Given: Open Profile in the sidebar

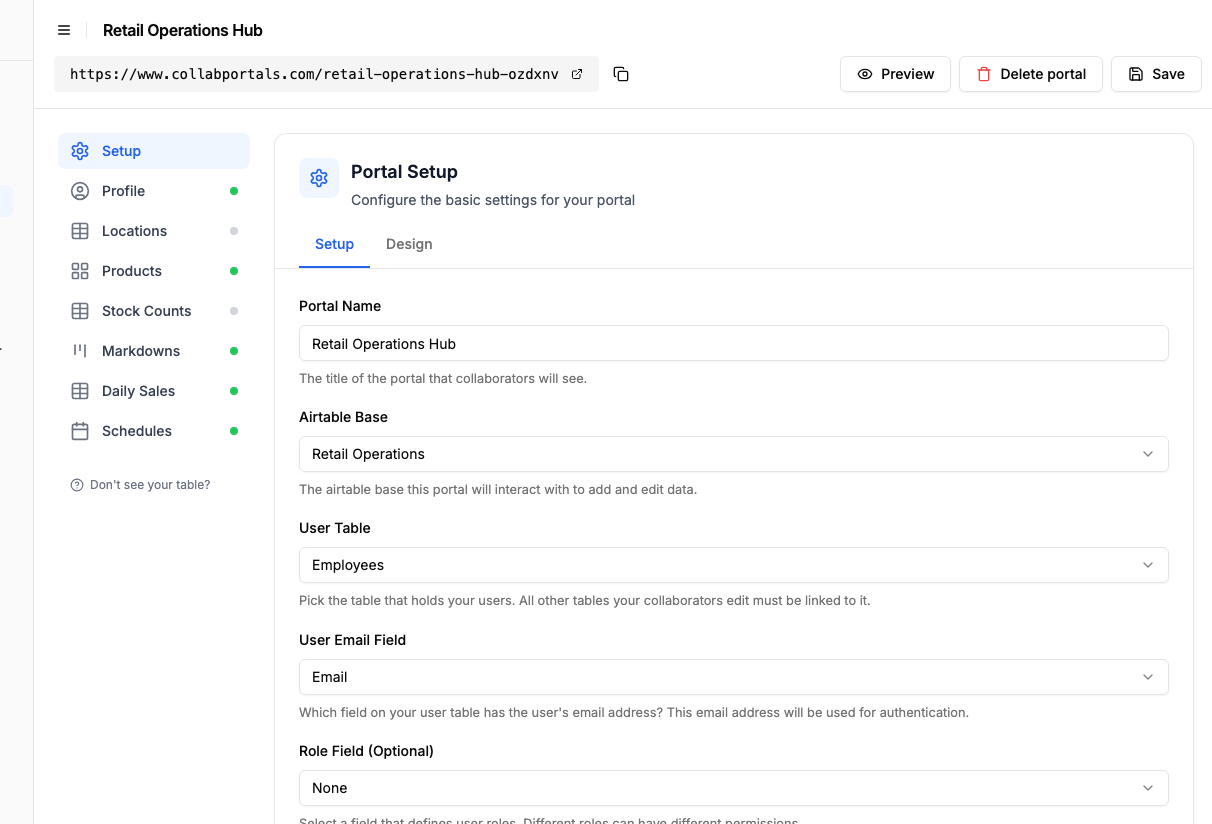Looking at the screenshot, I should point(154,191).
